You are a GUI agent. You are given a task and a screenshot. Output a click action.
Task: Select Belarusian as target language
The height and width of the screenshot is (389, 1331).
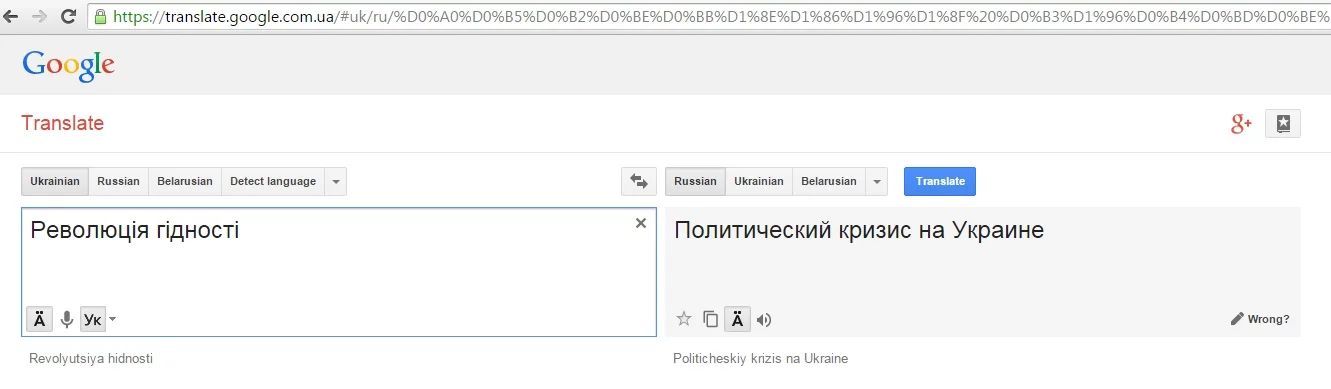point(829,181)
